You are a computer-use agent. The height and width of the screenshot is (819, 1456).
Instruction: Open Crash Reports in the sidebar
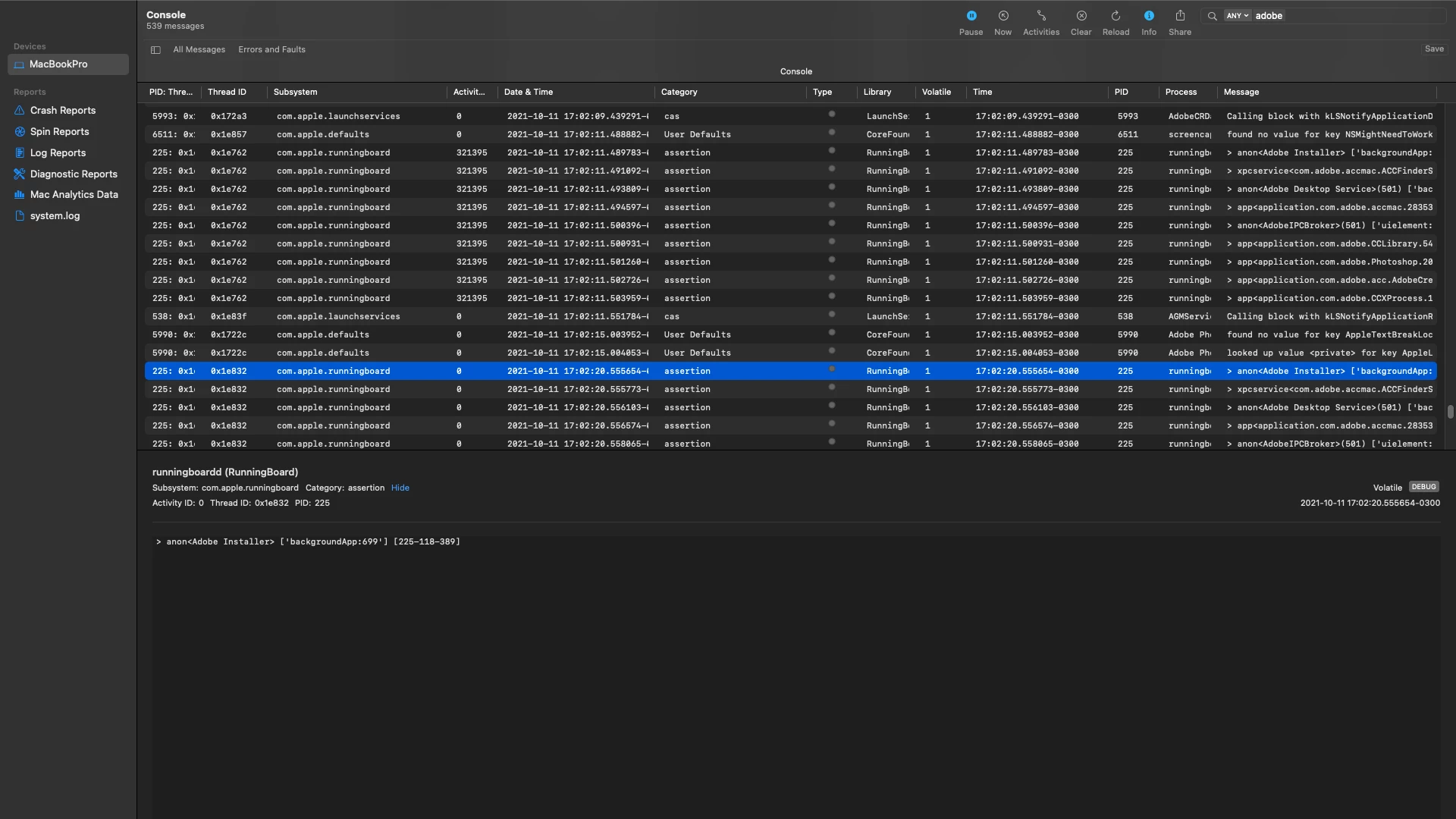(x=63, y=111)
